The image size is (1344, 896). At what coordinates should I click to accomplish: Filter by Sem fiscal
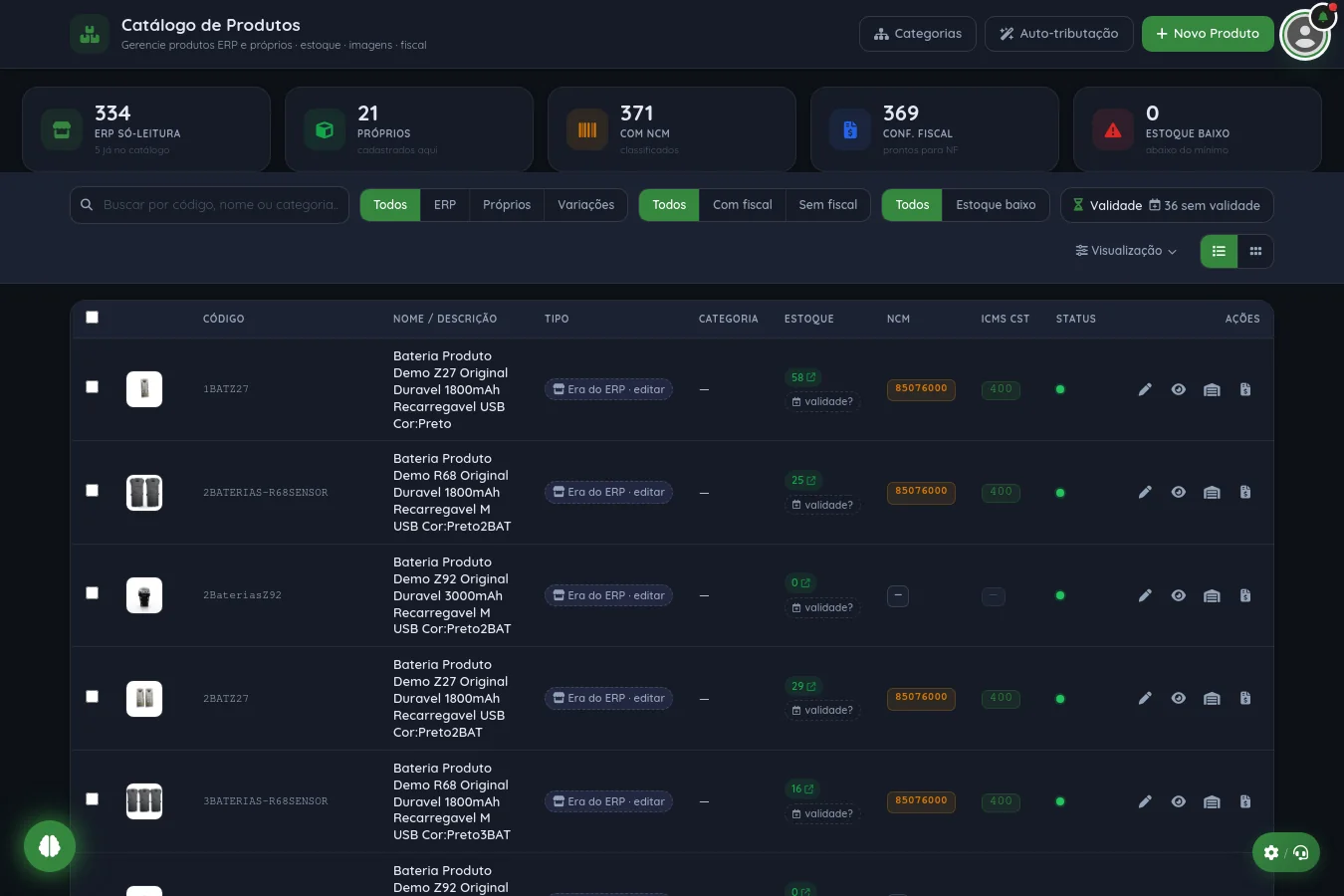coord(827,205)
